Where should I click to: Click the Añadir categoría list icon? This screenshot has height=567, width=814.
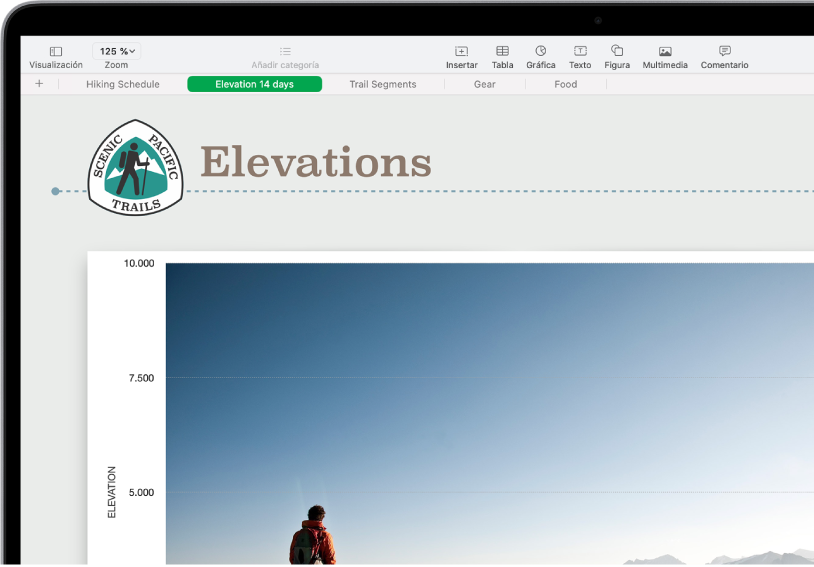(285, 51)
